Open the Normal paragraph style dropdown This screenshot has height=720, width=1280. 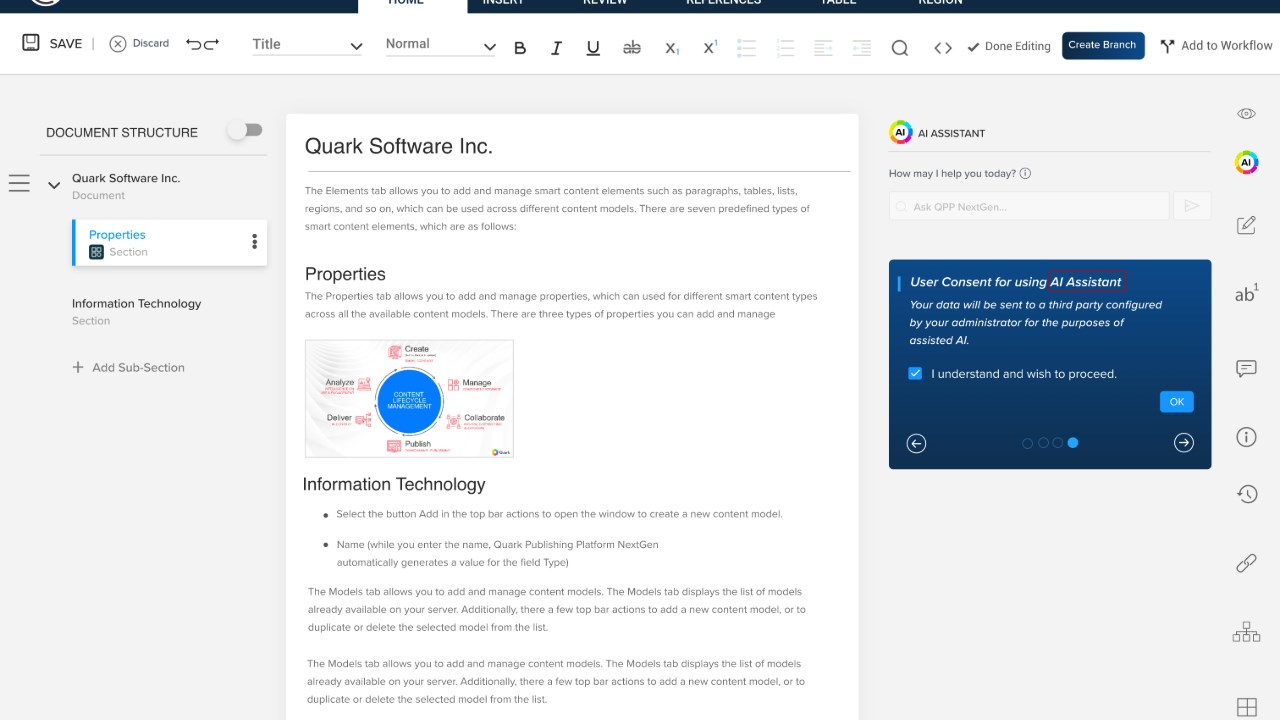click(440, 45)
